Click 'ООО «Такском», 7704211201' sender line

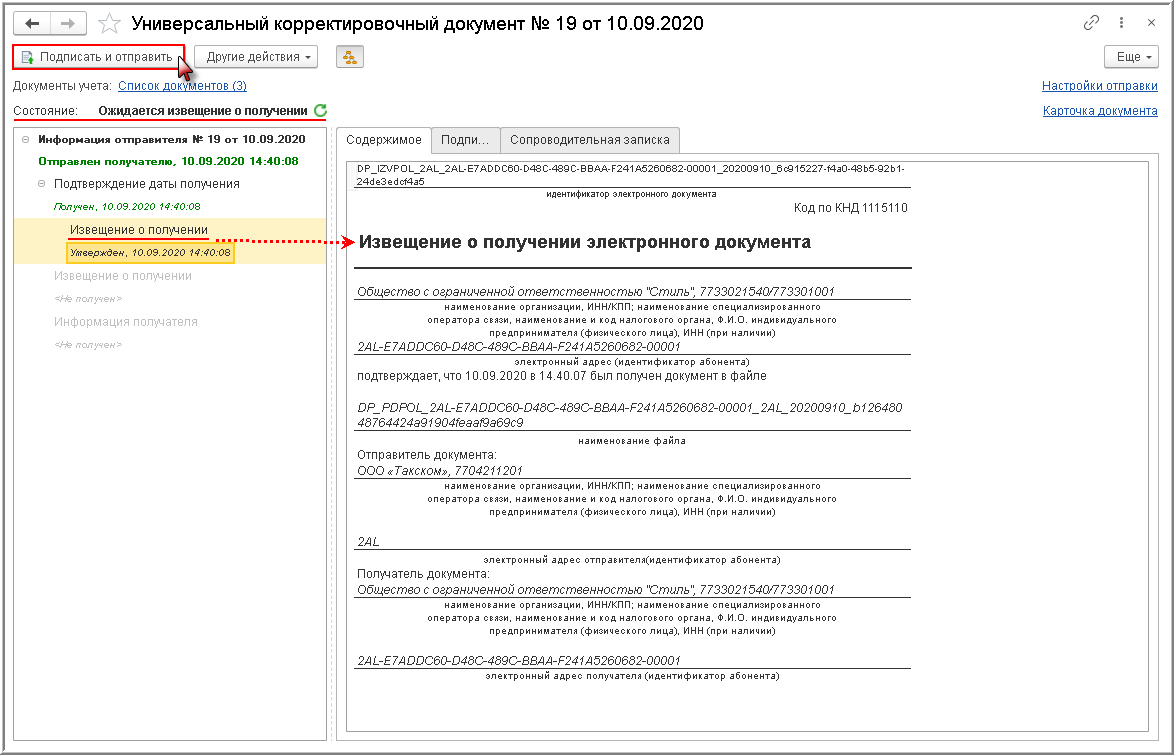440,471
